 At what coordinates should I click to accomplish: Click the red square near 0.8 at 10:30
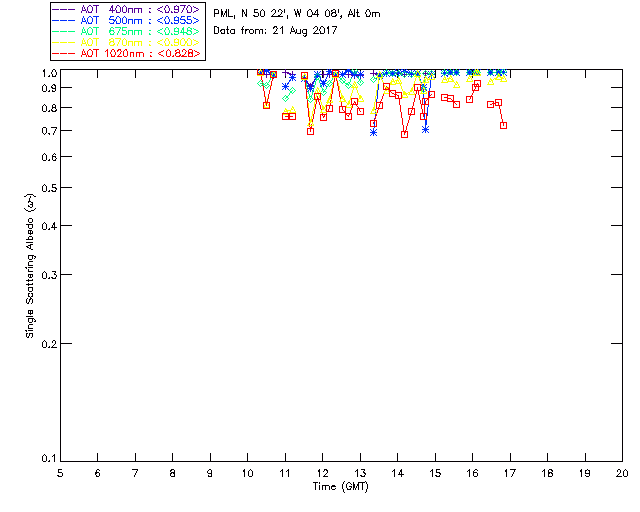point(267,105)
